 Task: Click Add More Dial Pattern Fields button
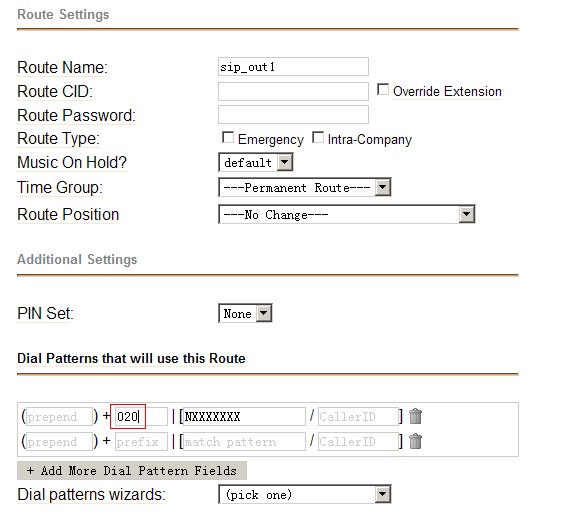[x=132, y=471]
